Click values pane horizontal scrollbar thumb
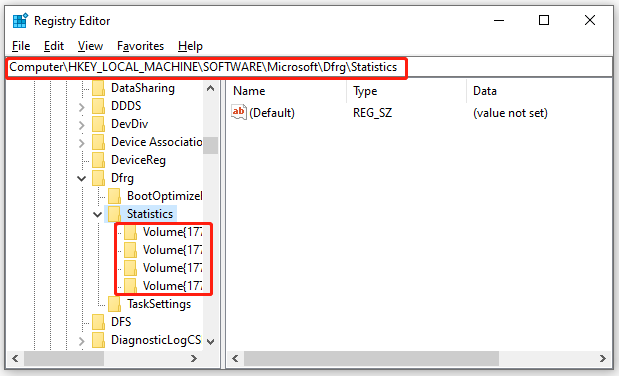 point(371,359)
